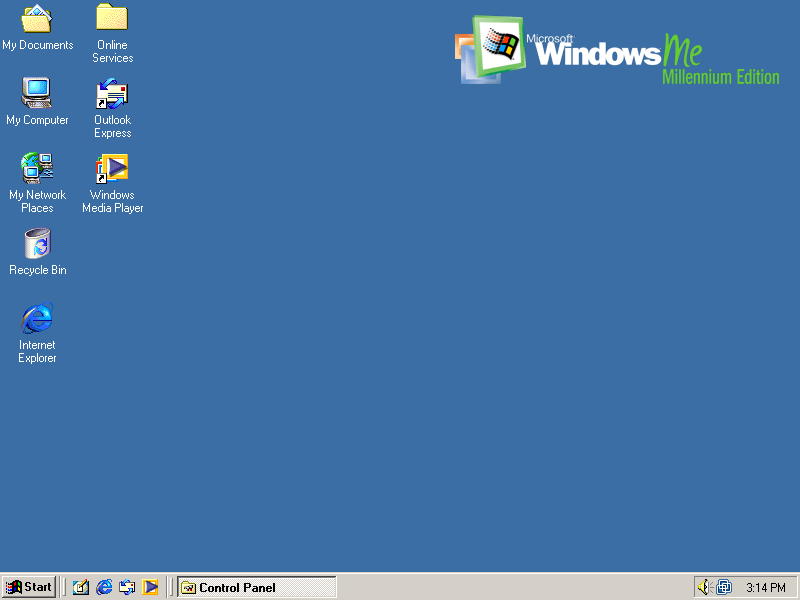Open the volume control in the system tray
Viewport: 800px width, 600px height.
tap(704, 587)
